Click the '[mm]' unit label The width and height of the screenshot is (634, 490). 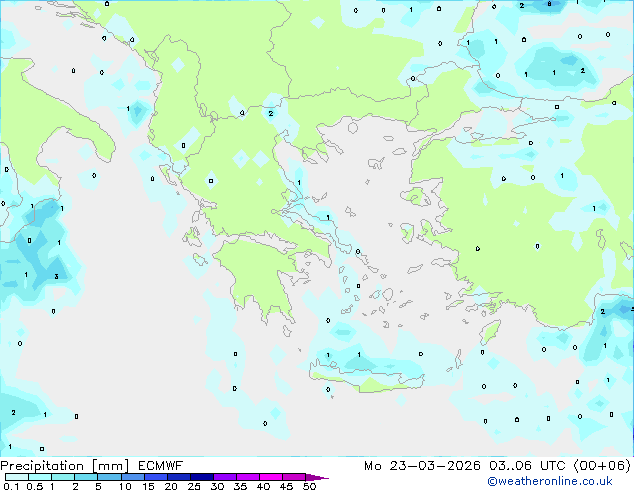(x=110, y=466)
